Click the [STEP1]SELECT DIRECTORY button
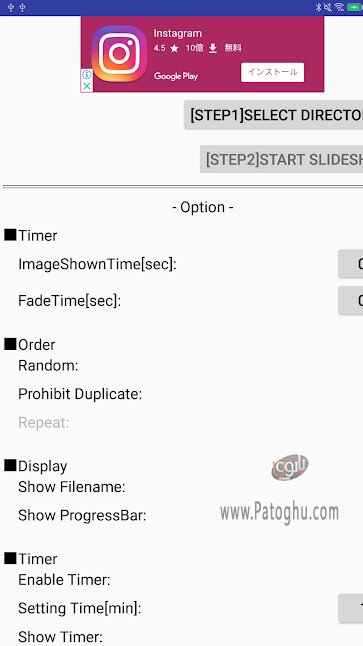The image size is (363, 646). (x=273, y=115)
